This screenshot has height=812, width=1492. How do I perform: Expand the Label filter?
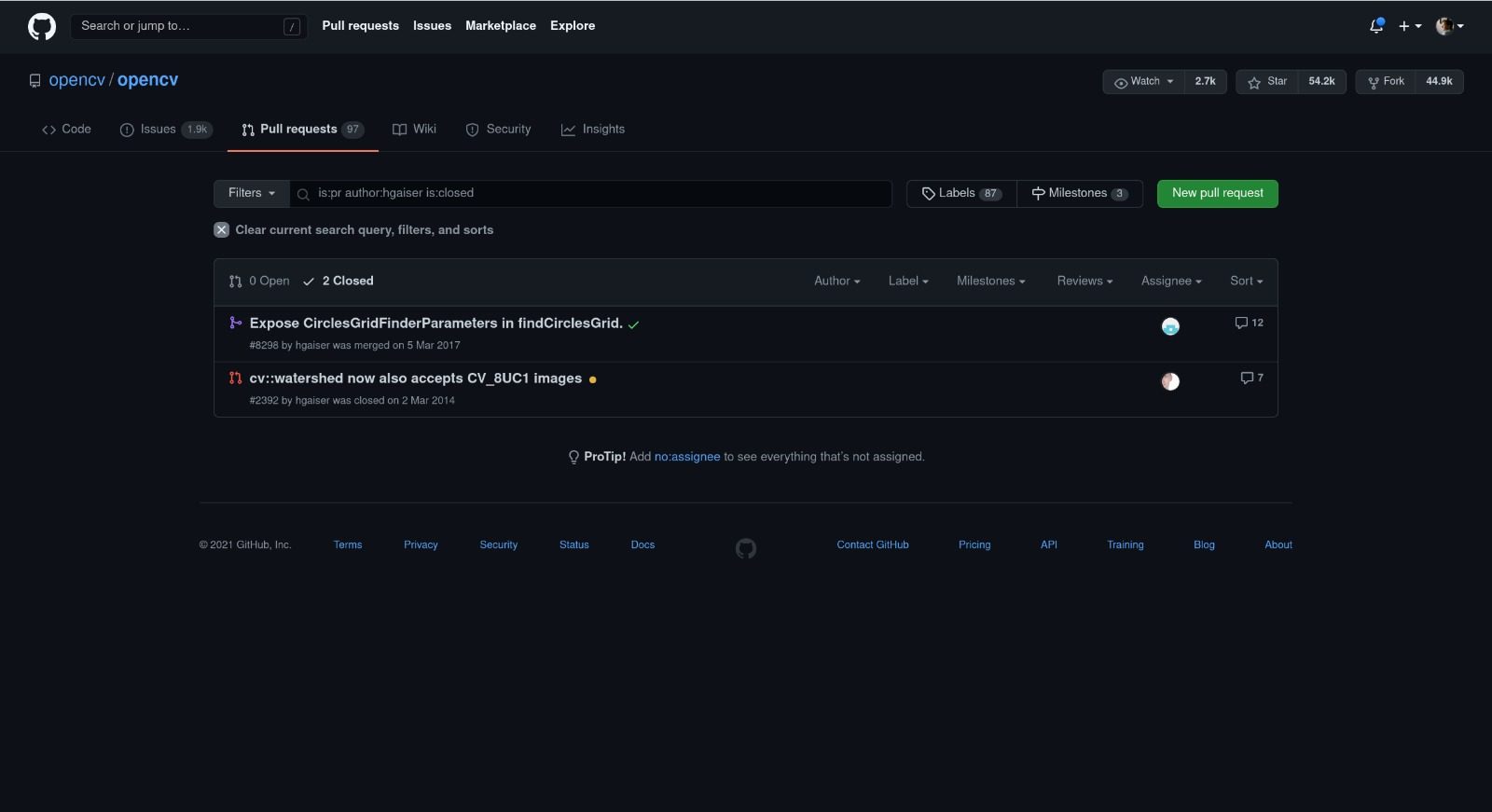[x=908, y=281]
